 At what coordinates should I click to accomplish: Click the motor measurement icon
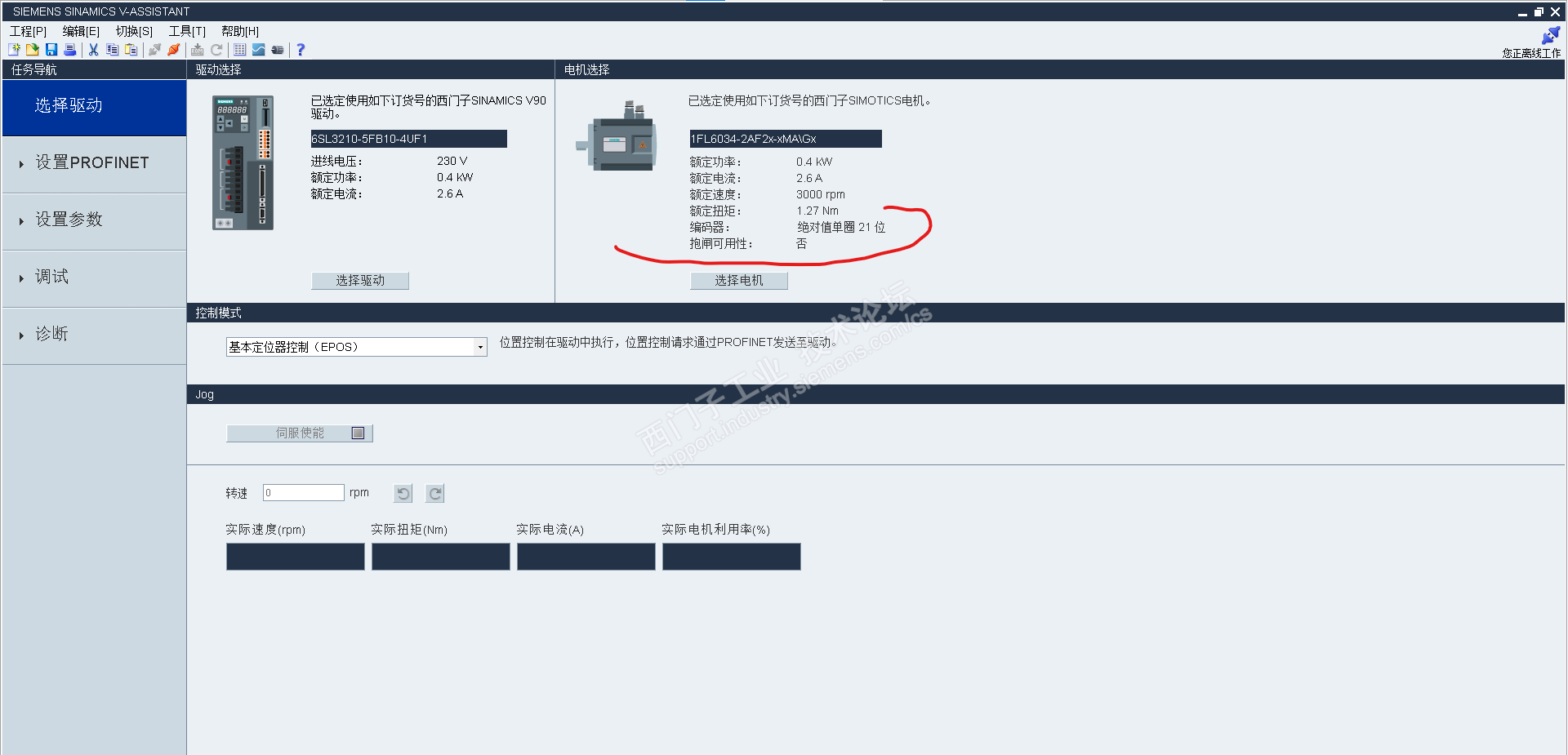pyautogui.click(x=278, y=50)
